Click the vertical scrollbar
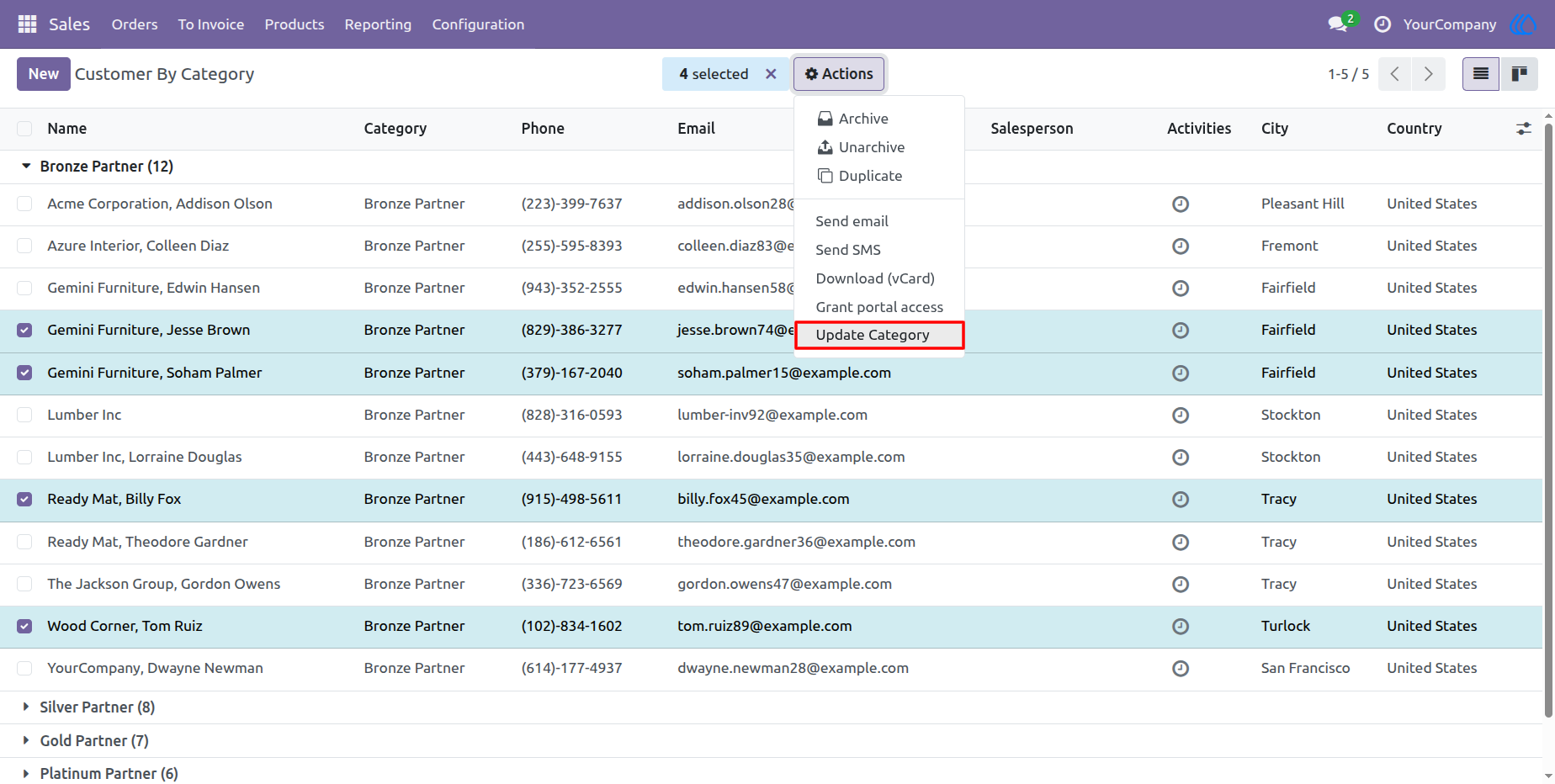The width and height of the screenshot is (1555, 784). point(1548,421)
